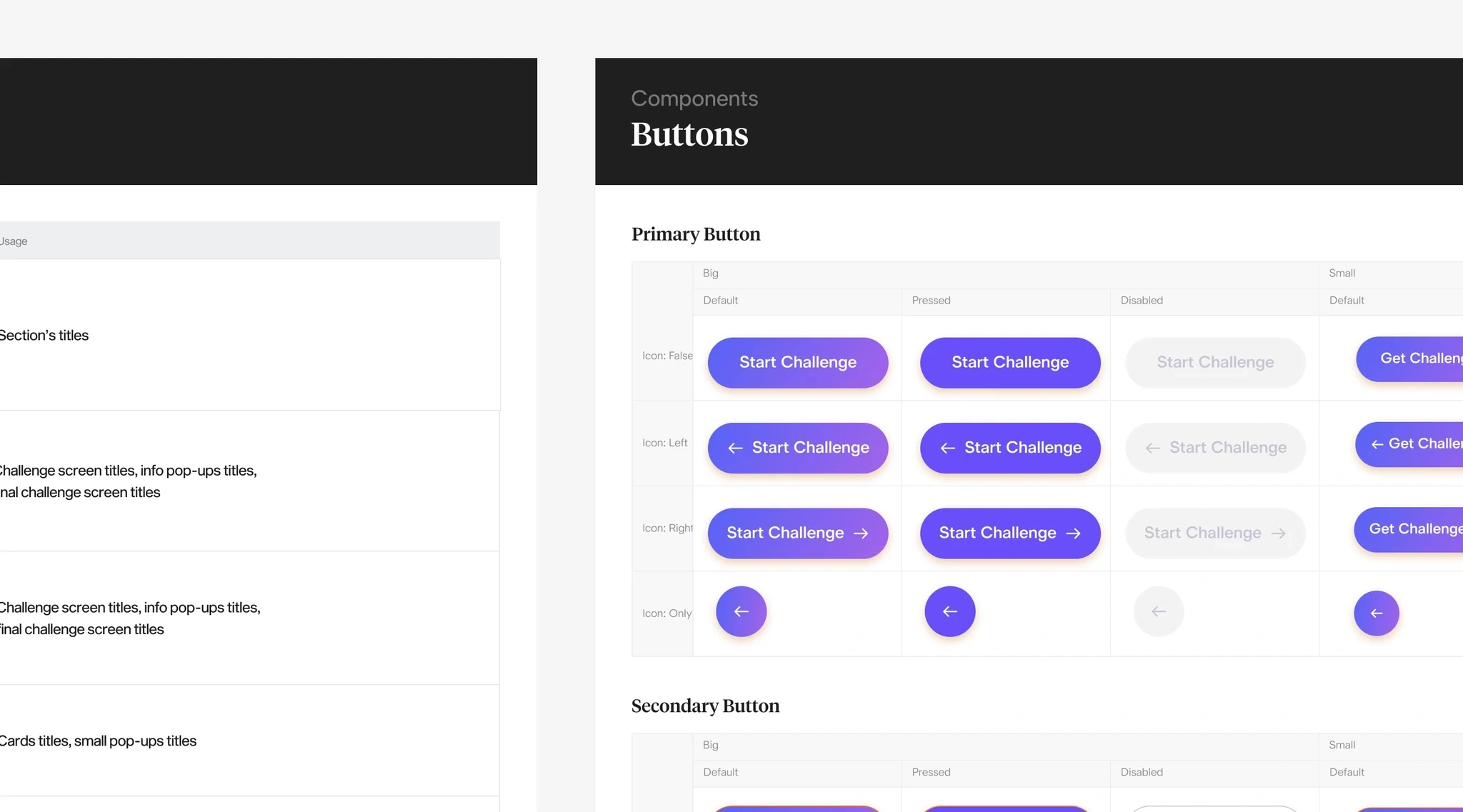Click the pressed Start Challenge with left icon
Viewport: 1463px width, 812px height.
tap(1009, 448)
